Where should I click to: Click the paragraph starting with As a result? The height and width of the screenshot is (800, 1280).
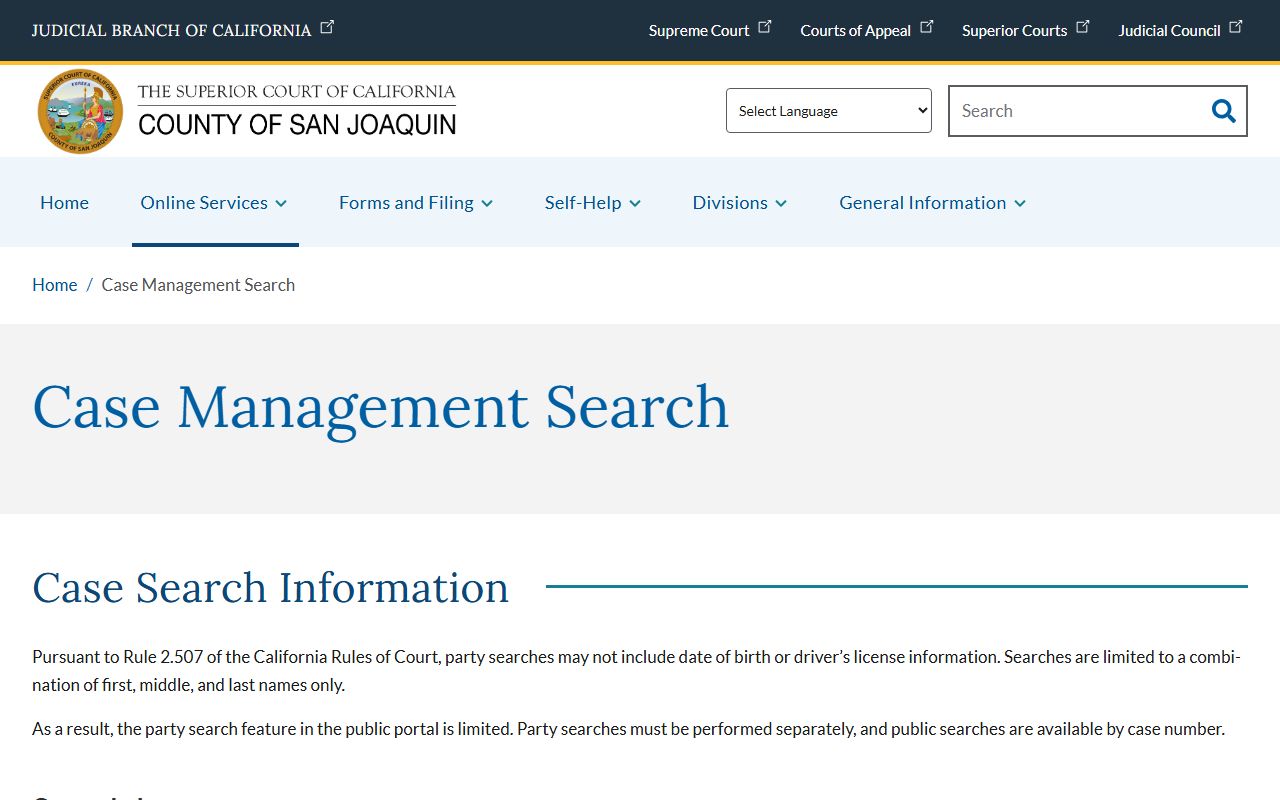(x=628, y=729)
